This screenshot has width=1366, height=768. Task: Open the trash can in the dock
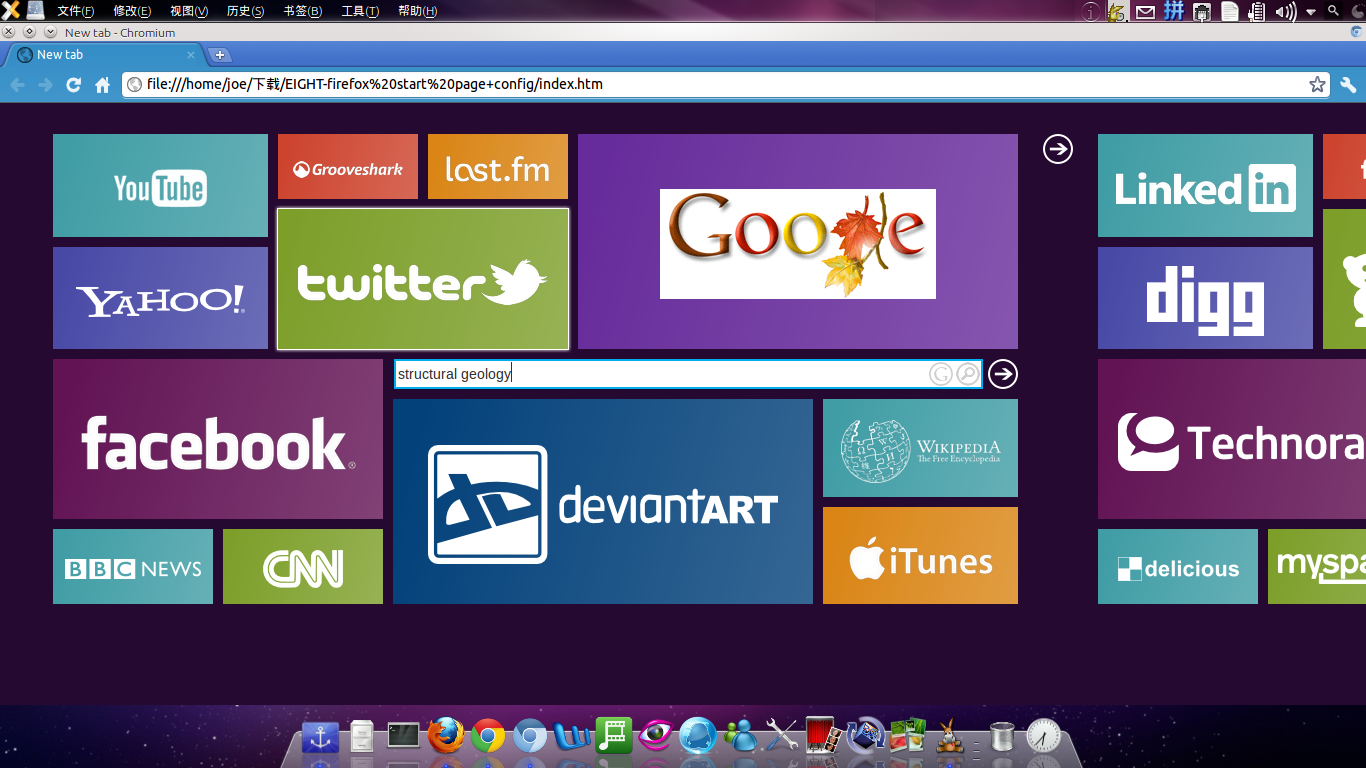(x=1001, y=737)
